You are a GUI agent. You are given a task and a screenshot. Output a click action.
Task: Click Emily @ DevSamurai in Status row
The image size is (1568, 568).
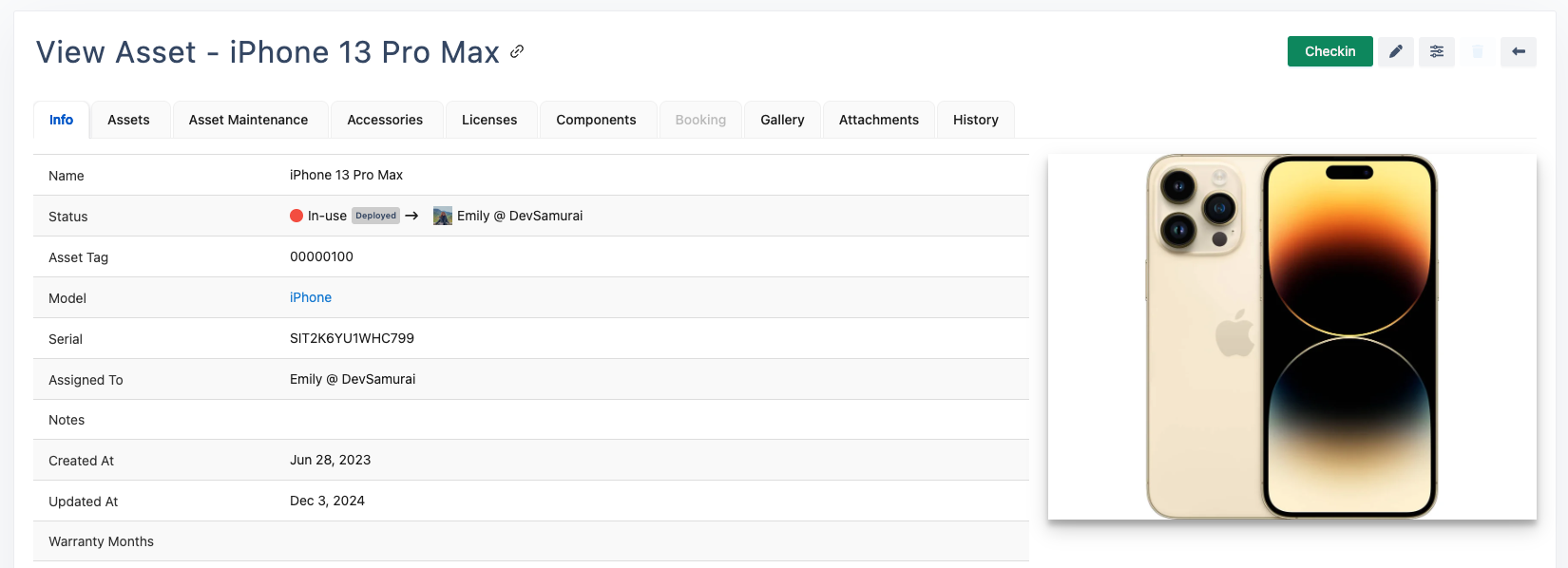[520, 216]
